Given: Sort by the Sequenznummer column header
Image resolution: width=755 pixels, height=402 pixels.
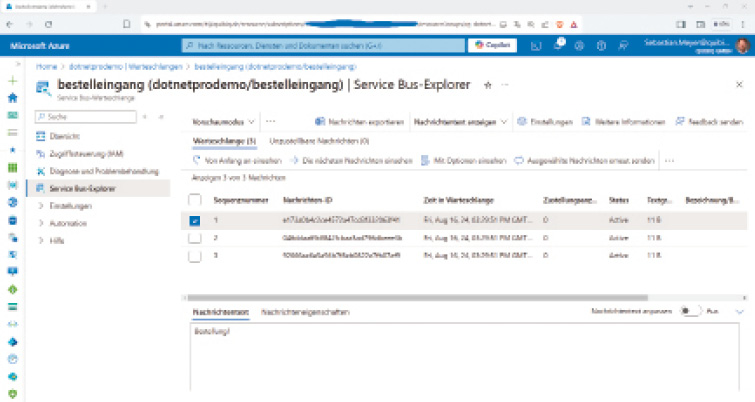Looking at the screenshot, I should pyautogui.click(x=241, y=200).
